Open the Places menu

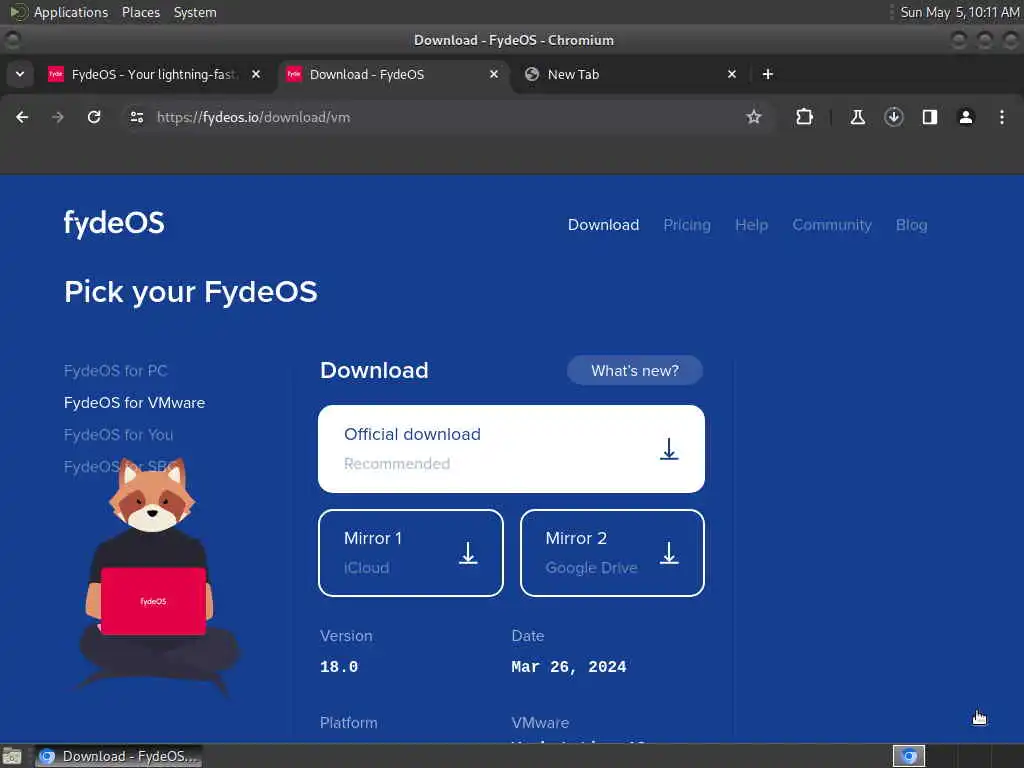[141, 12]
